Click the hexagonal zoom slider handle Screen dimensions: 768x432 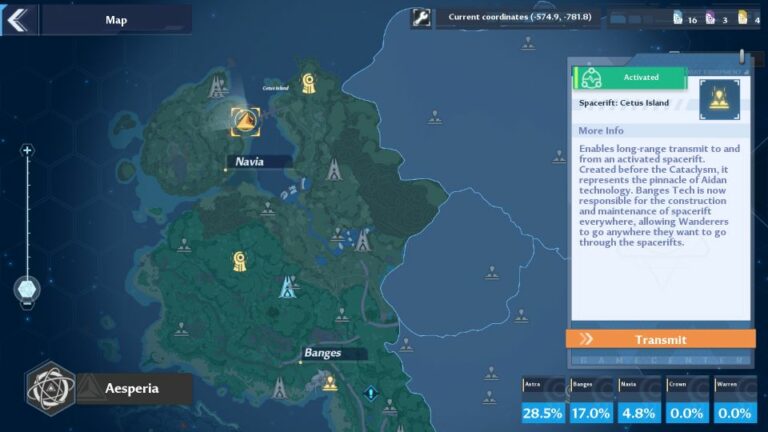[x=27, y=290]
